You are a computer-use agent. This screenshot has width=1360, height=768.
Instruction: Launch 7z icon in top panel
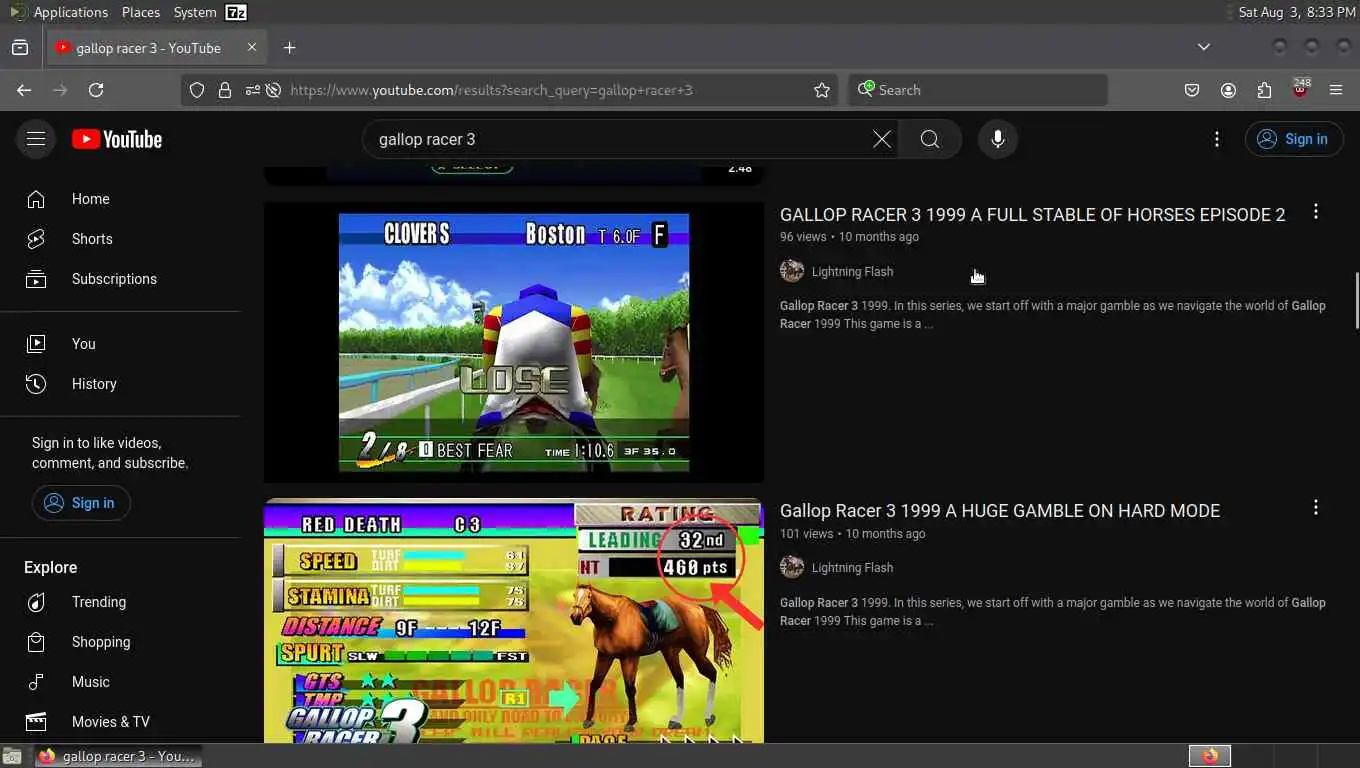click(236, 12)
